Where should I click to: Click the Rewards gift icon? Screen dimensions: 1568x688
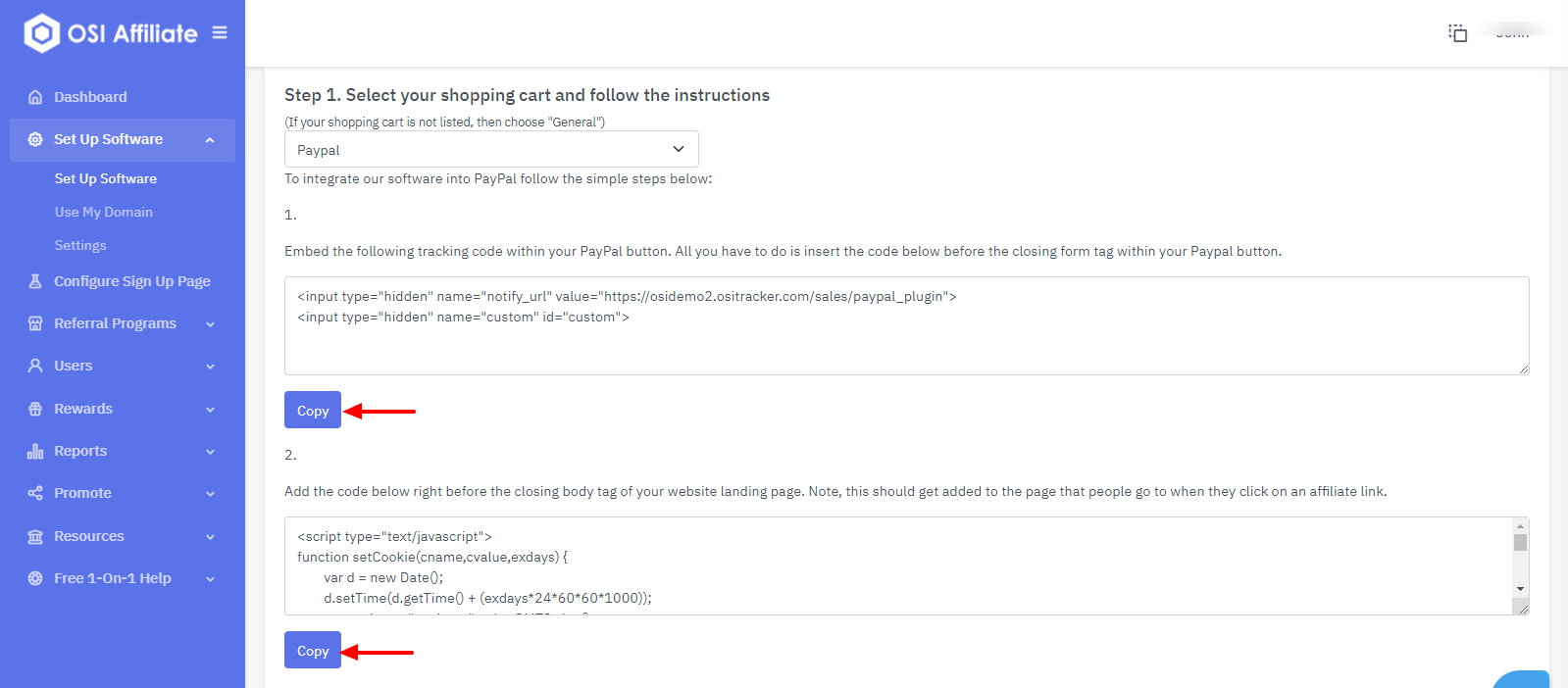click(35, 409)
